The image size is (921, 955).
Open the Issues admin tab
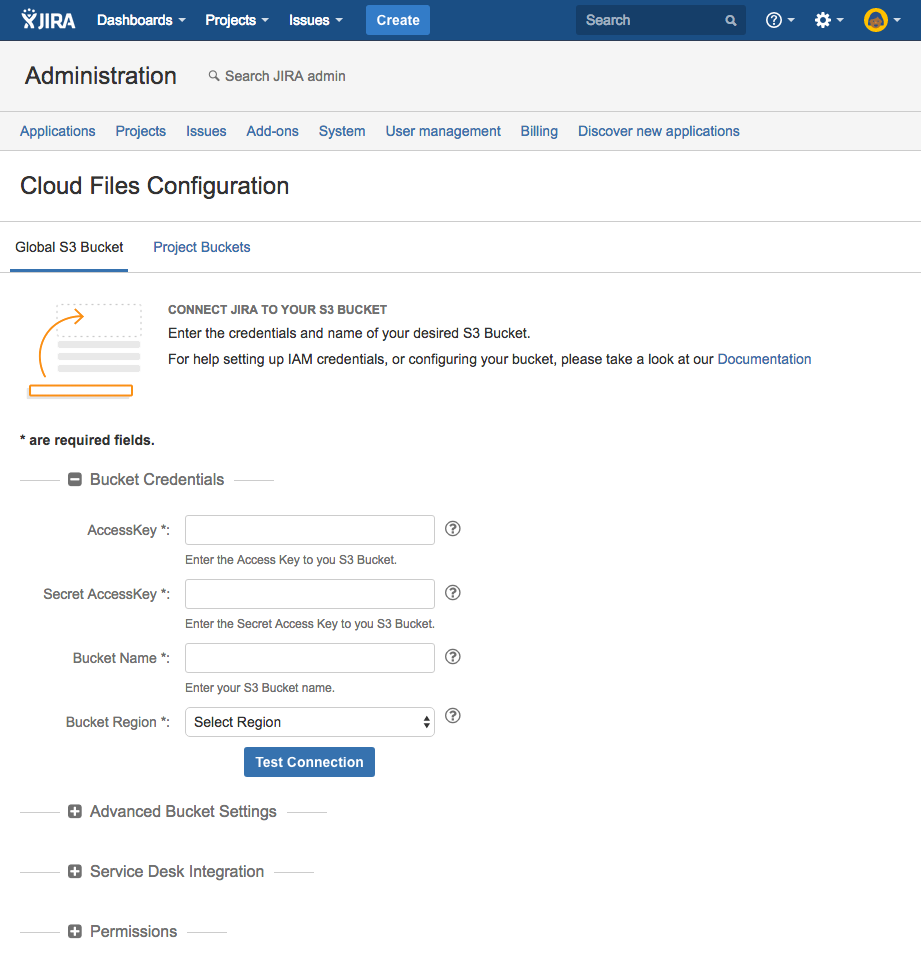tap(206, 131)
